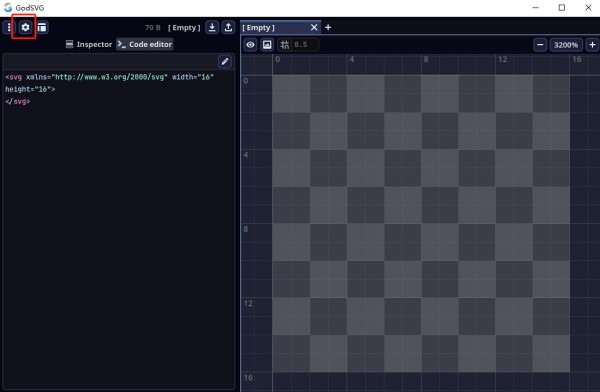Click the snap value field showing 0.5
Viewport: 600px width, 392px height.
(x=305, y=45)
